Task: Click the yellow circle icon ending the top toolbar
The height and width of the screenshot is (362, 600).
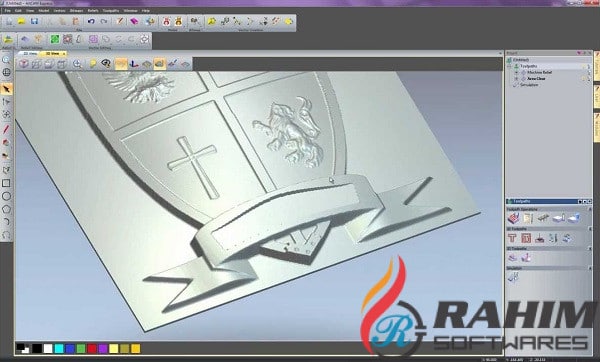Action: coord(289,21)
